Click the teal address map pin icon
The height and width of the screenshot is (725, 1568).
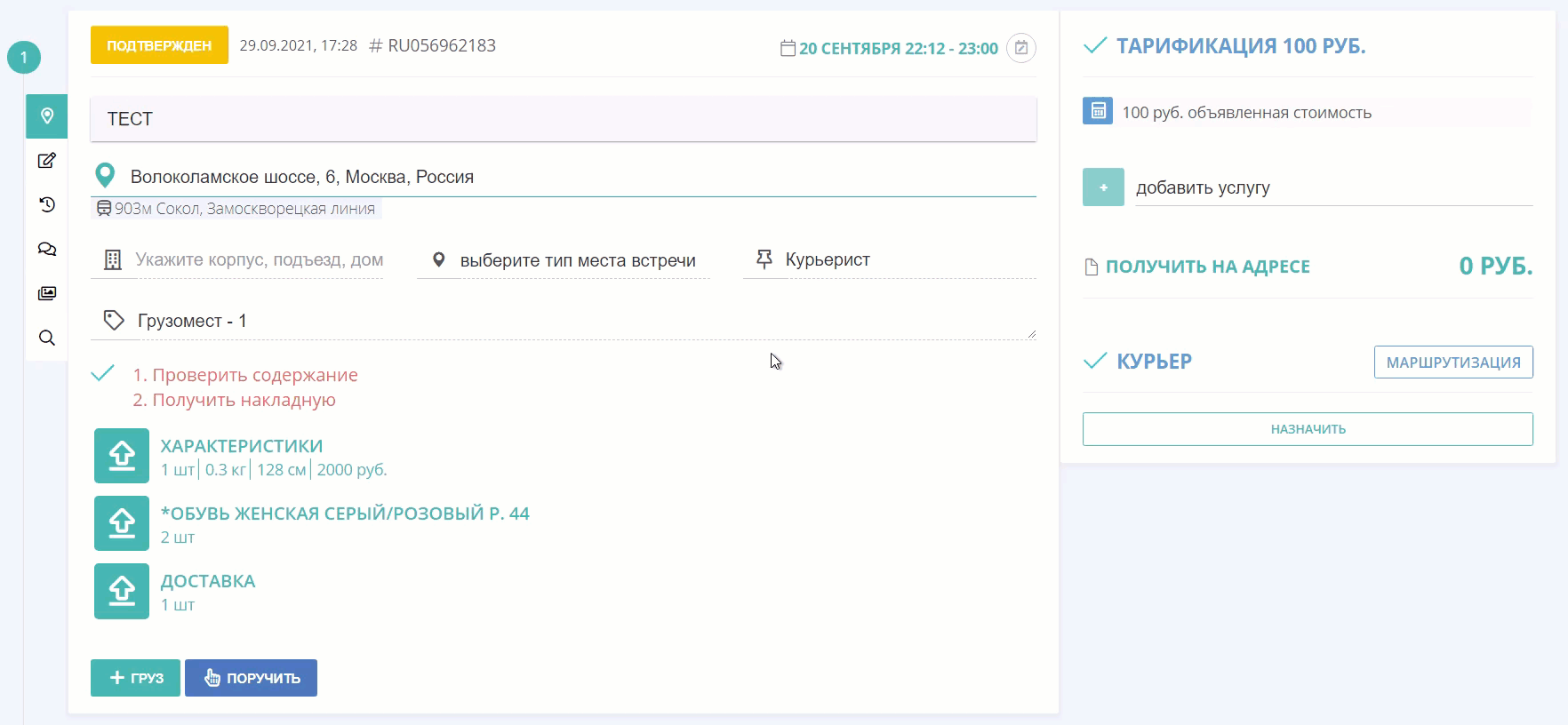105,175
